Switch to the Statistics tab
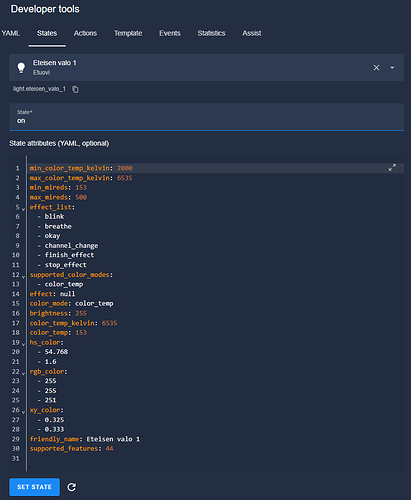 point(211,33)
